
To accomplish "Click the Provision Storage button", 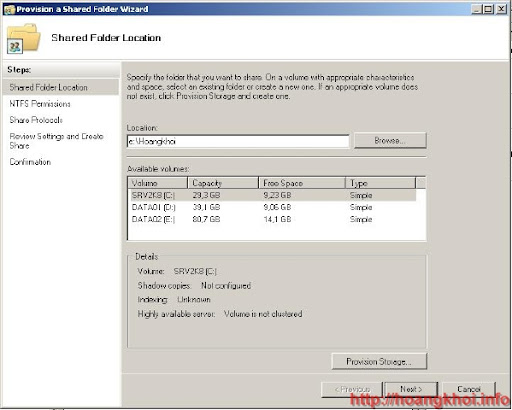I will click(x=379, y=361).
